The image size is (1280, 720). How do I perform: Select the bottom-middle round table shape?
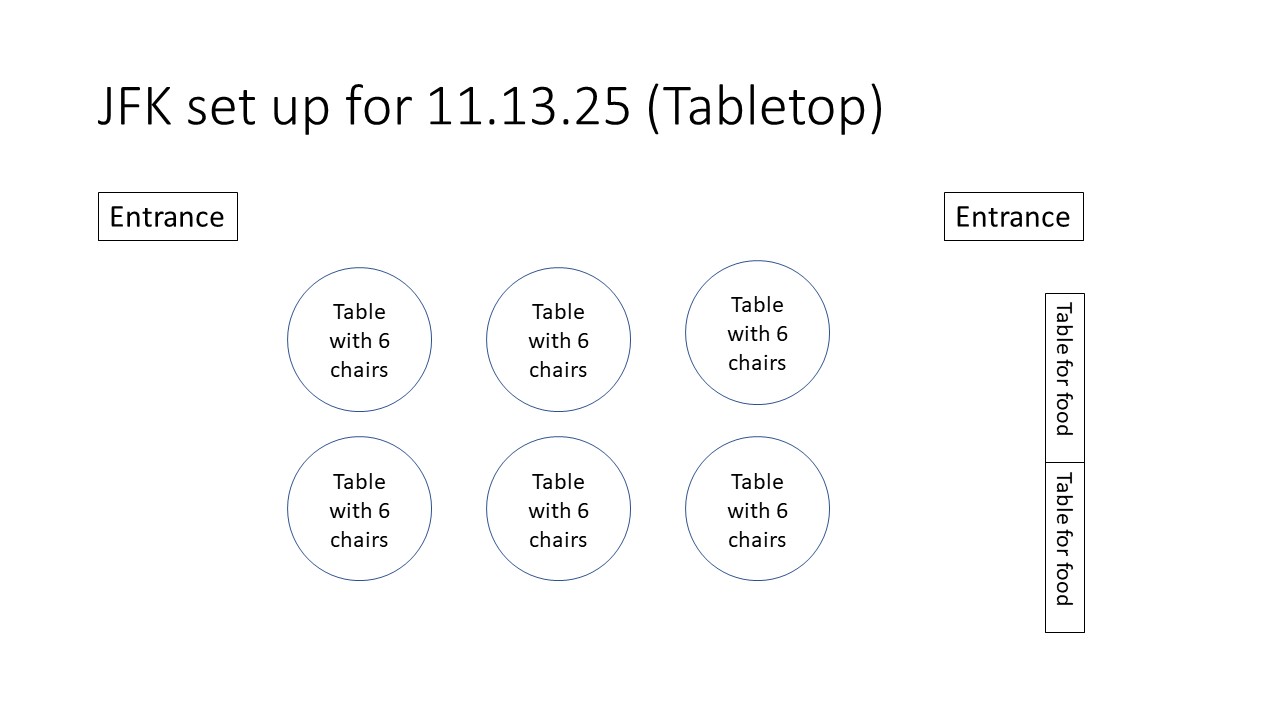(558, 509)
